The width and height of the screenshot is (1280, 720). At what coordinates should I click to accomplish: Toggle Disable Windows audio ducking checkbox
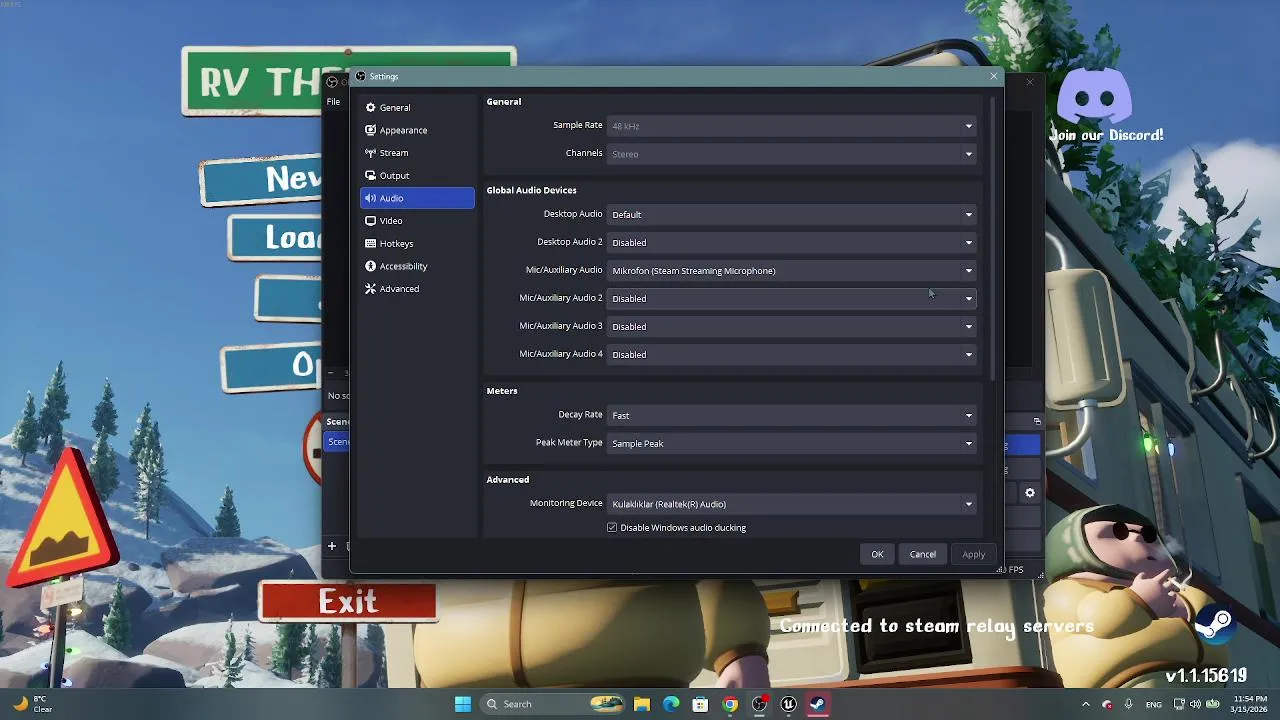tap(612, 528)
